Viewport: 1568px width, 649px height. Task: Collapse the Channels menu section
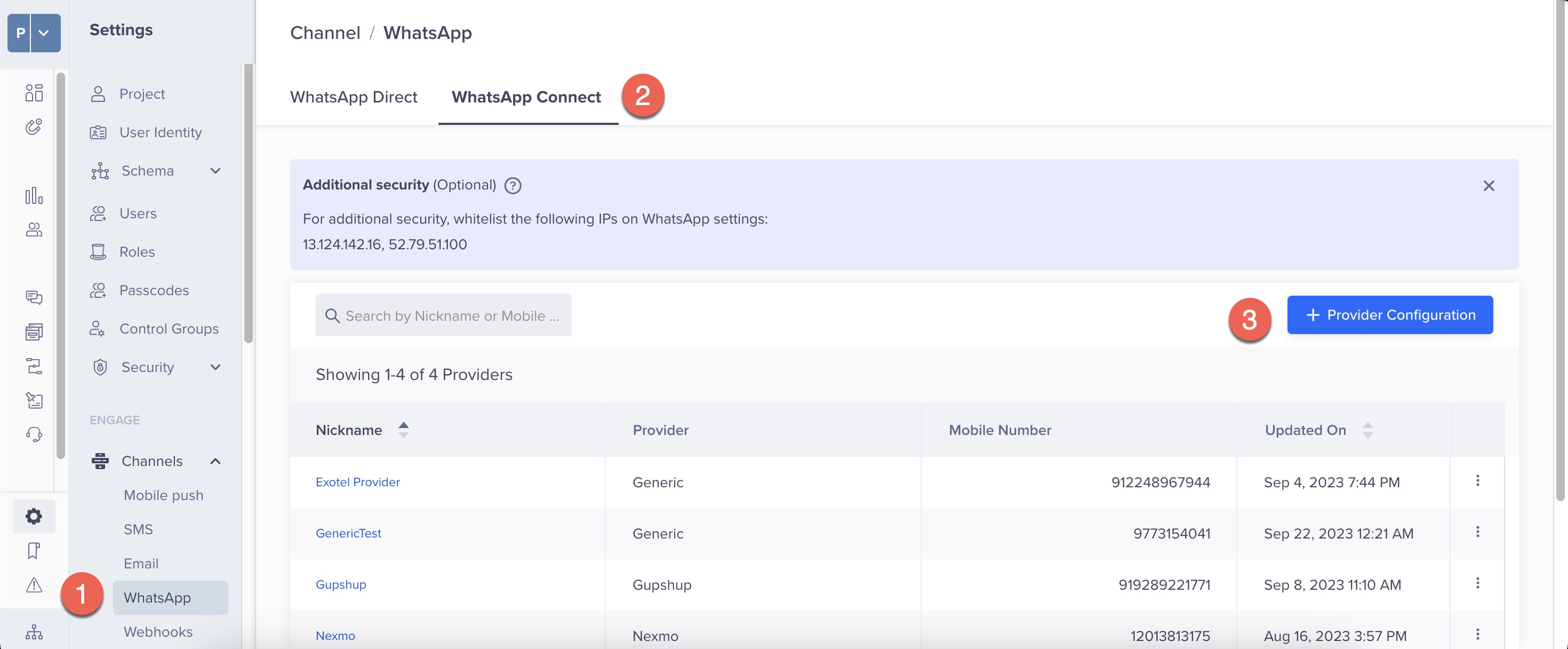coord(215,461)
